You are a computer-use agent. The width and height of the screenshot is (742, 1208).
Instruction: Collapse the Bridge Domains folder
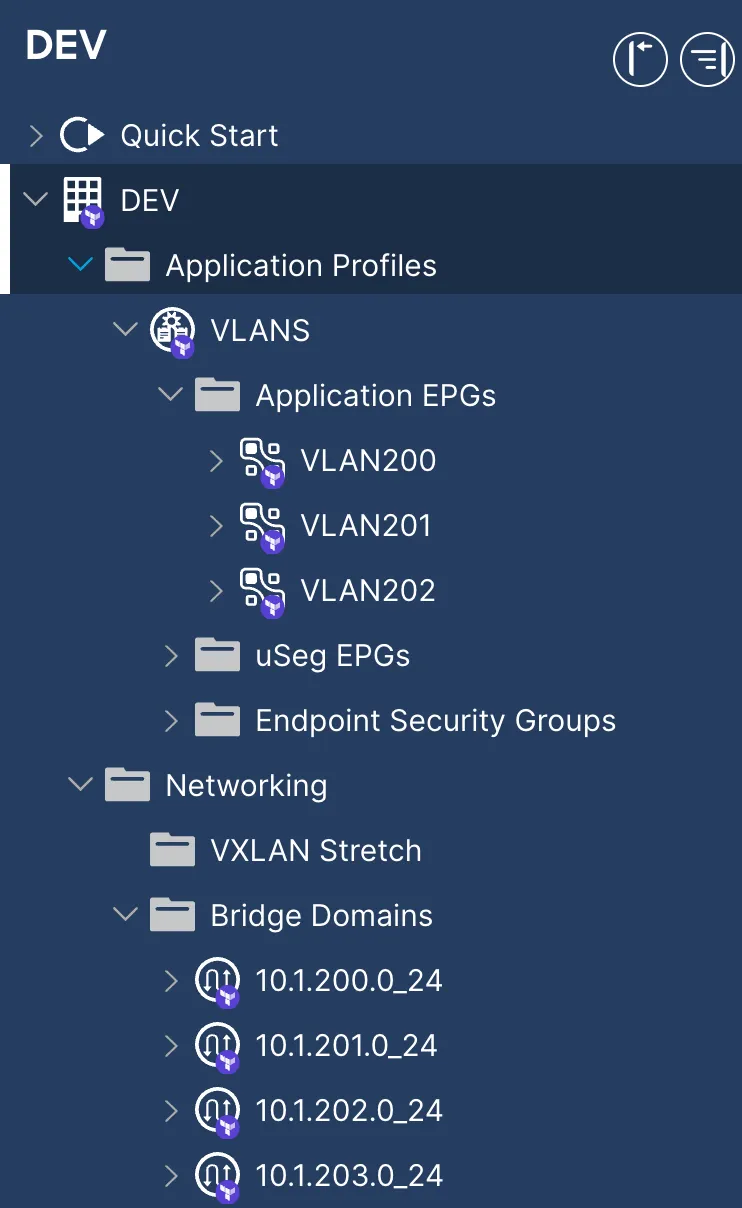(x=126, y=915)
